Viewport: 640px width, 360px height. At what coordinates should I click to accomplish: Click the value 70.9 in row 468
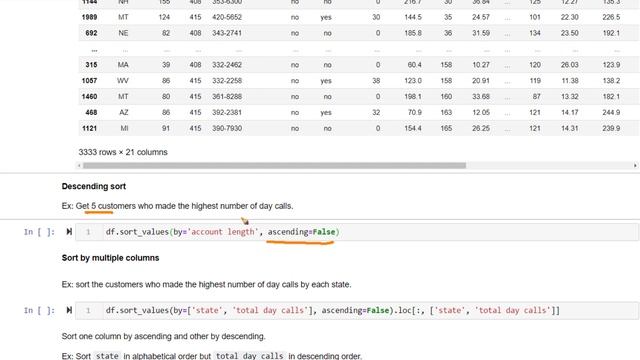coord(415,112)
